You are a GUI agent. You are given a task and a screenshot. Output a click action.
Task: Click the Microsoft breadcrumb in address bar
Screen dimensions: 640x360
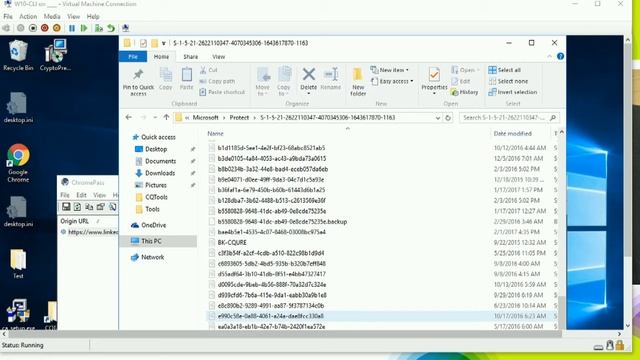tap(205, 118)
